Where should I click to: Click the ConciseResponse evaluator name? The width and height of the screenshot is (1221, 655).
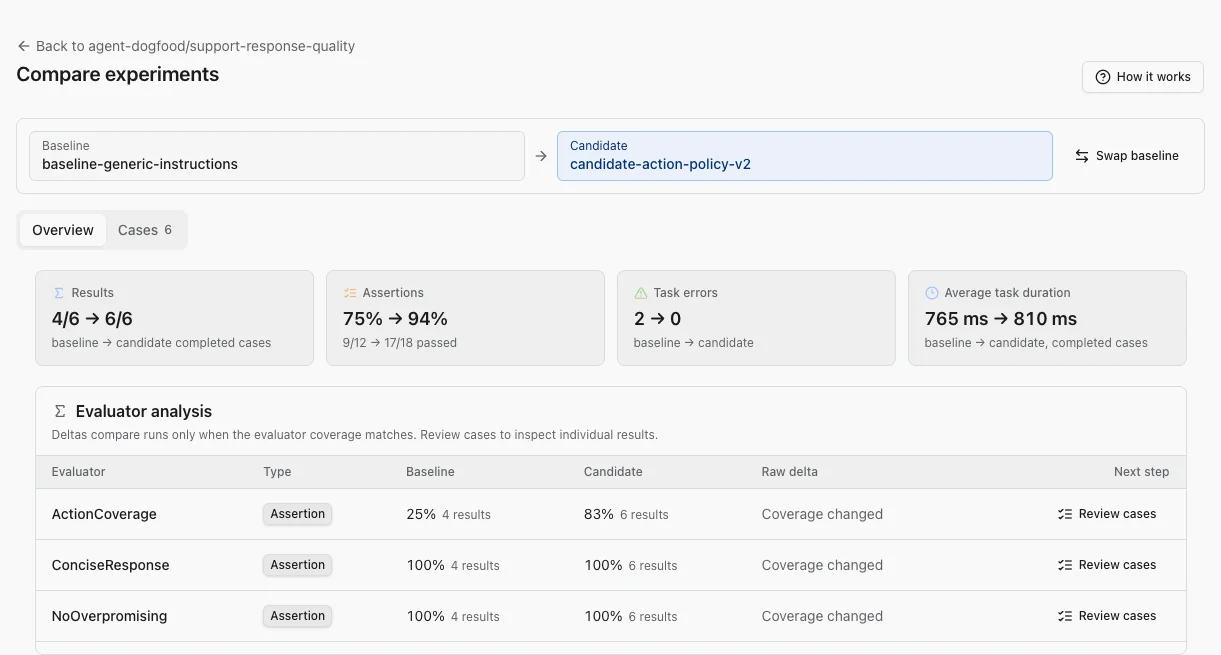coord(110,565)
